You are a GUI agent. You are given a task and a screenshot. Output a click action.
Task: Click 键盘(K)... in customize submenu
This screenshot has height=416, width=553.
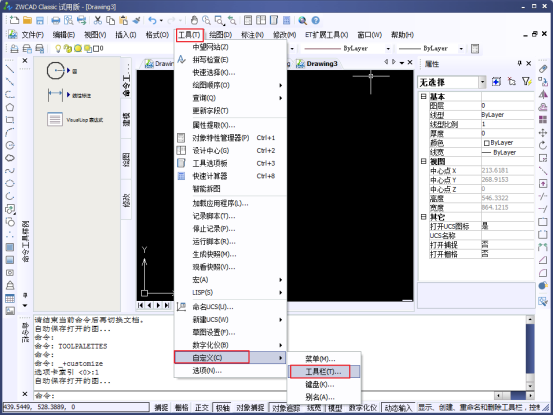[x=324, y=385]
